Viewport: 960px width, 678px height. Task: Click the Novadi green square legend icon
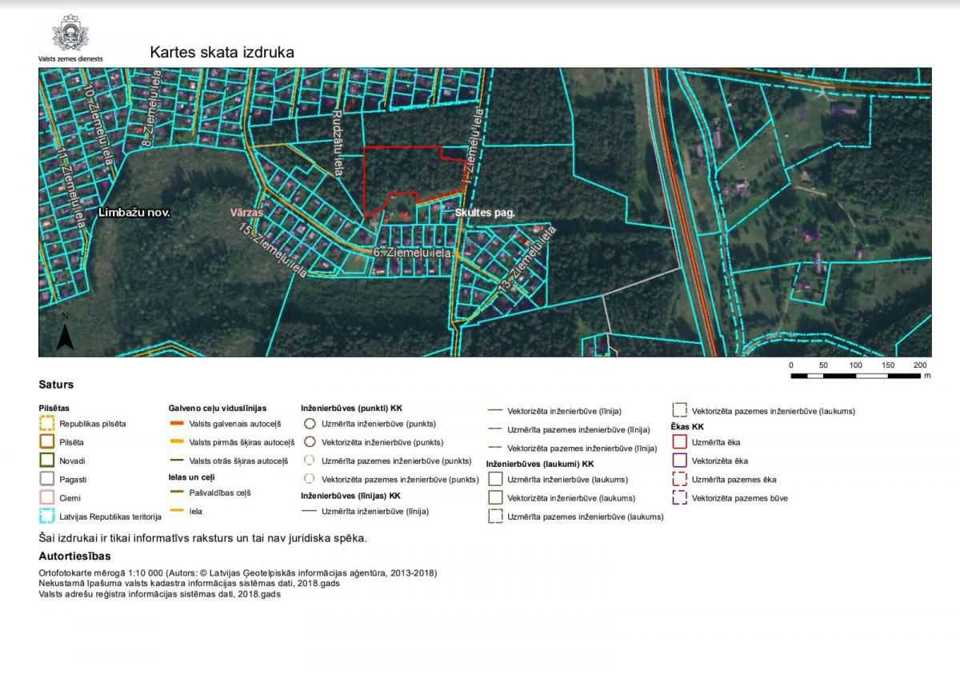46,460
